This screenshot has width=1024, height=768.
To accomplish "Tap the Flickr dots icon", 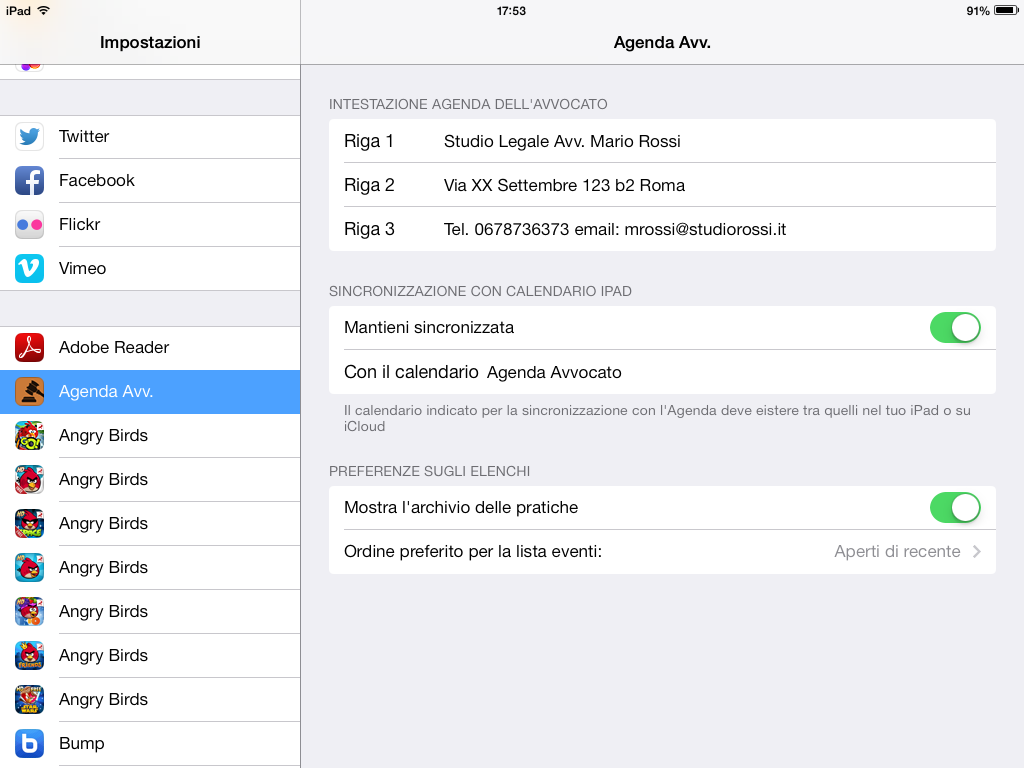I will click(x=29, y=225).
